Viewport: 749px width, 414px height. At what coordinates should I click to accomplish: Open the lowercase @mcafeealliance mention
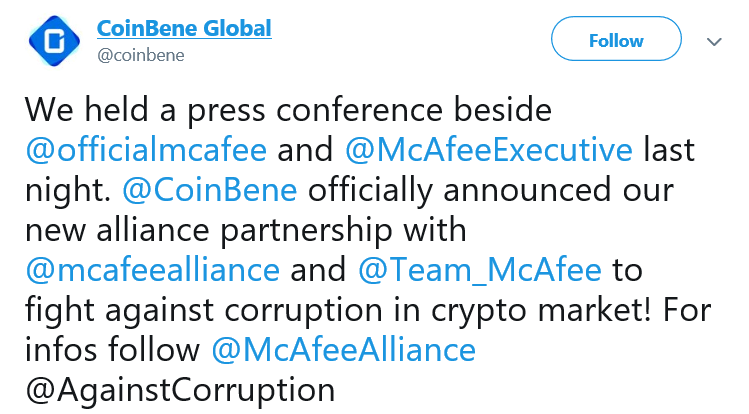(x=153, y=270)
